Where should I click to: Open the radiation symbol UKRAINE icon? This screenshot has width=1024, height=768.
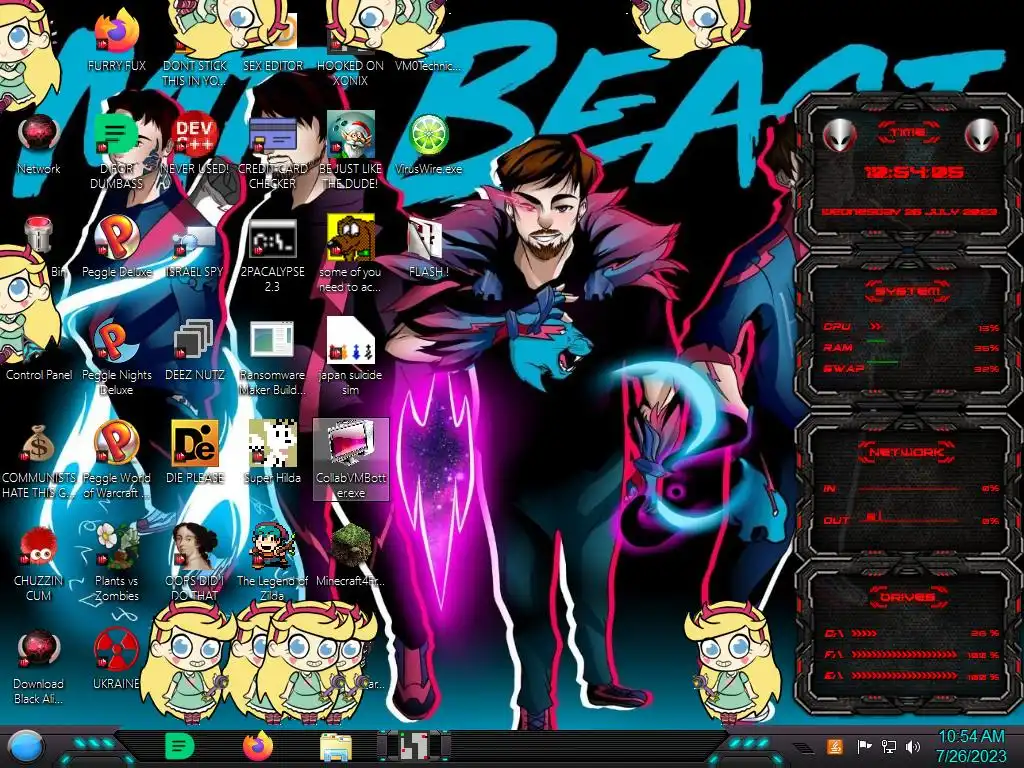click(116, 649)
